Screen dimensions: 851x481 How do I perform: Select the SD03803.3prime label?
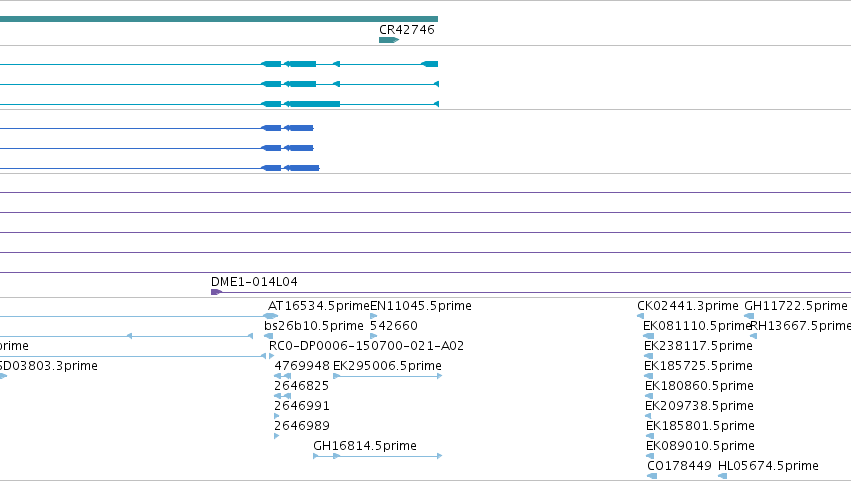point(48,366)
